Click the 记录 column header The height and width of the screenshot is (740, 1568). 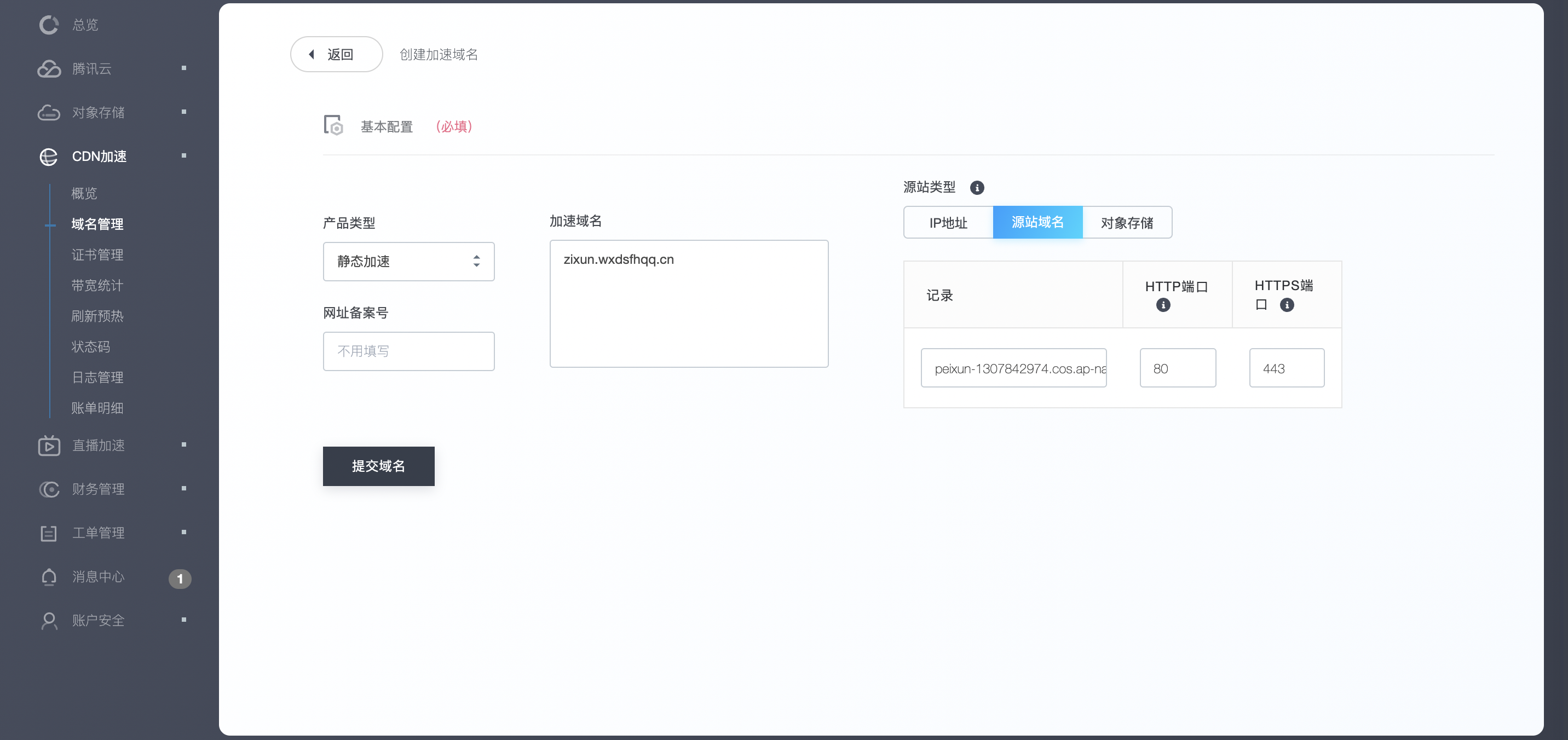939,296
